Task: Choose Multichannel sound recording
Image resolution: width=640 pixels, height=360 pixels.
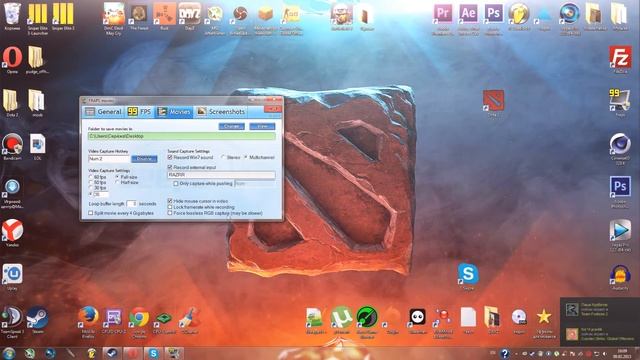Action: 245,157
